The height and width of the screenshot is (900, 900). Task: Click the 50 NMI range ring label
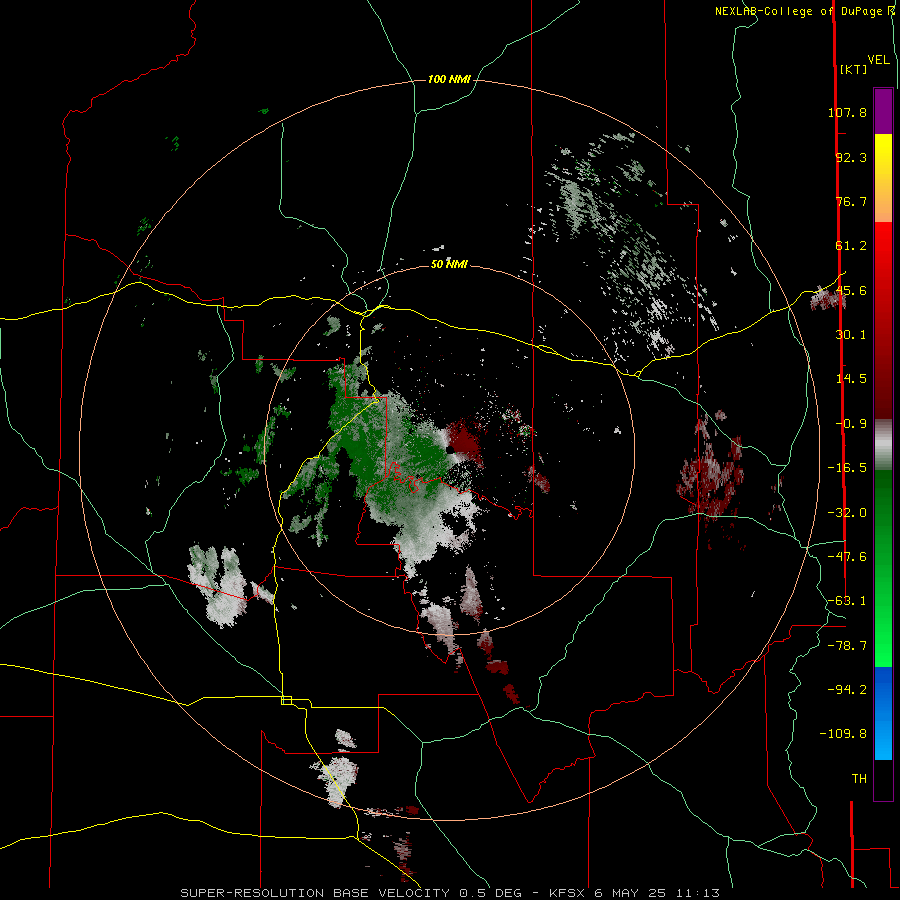449,264
